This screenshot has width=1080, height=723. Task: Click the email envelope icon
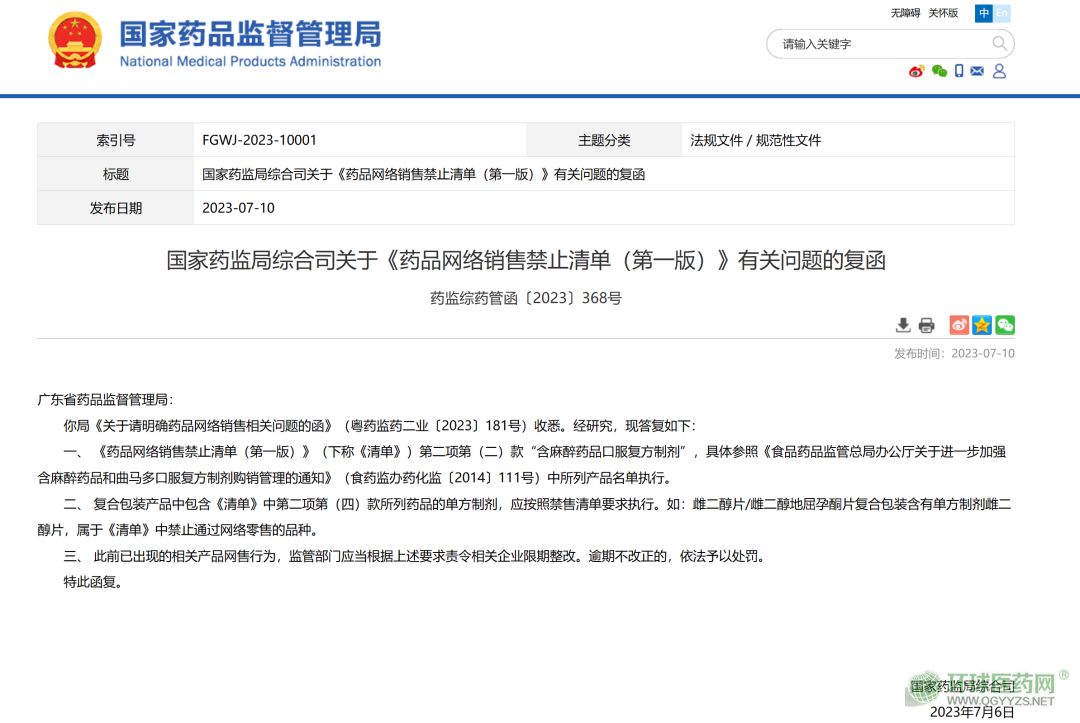pyautogui.click(x=977, y=71)
